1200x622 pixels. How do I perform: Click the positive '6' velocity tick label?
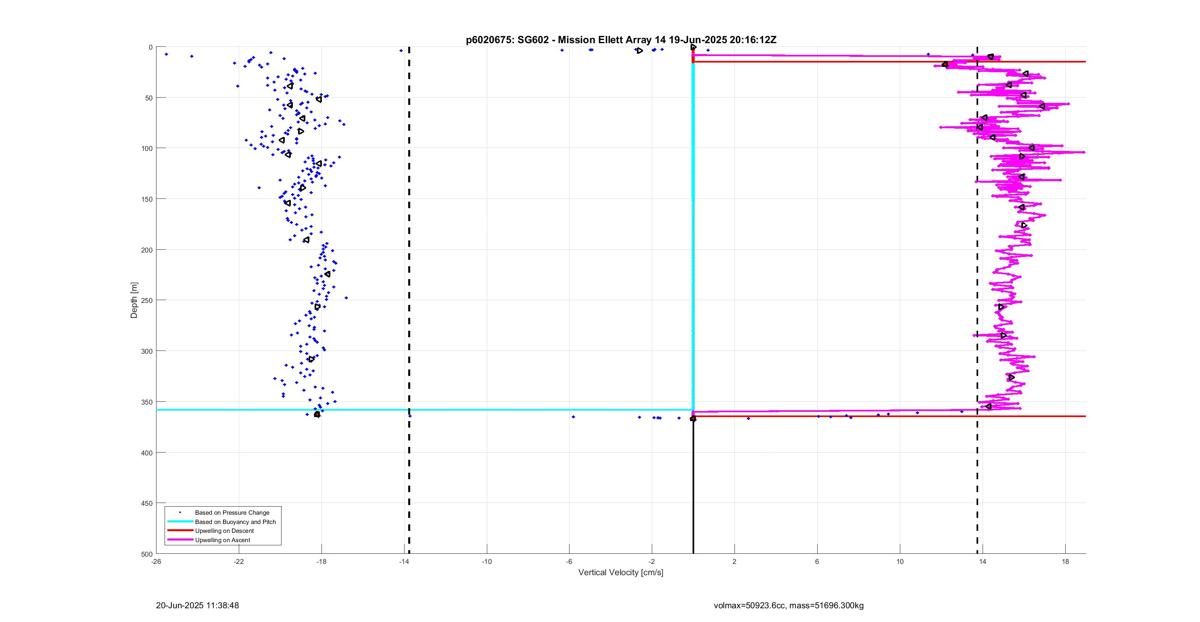817,561
